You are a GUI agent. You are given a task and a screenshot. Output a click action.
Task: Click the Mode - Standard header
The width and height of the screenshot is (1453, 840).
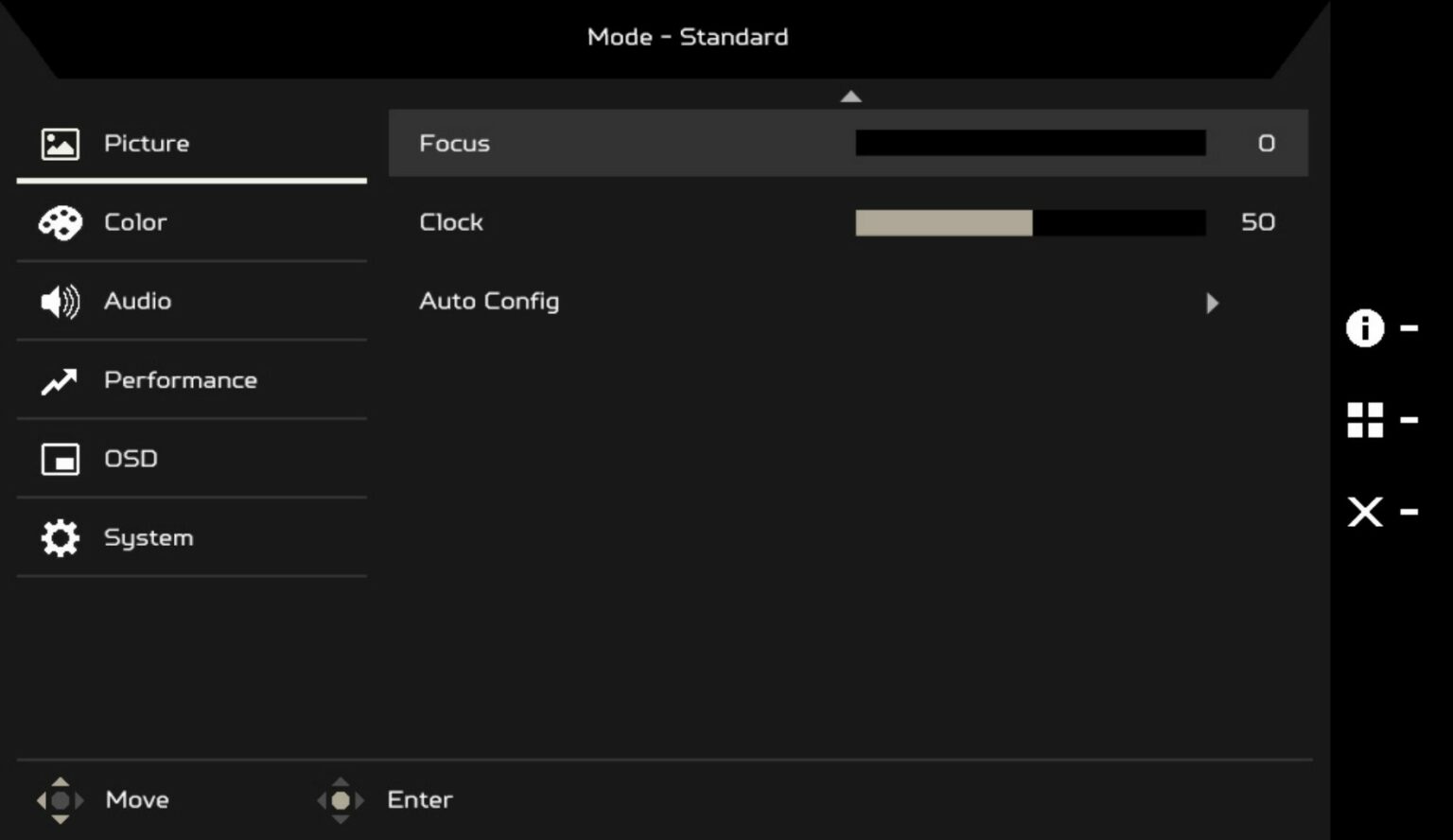tap(688, 37)
